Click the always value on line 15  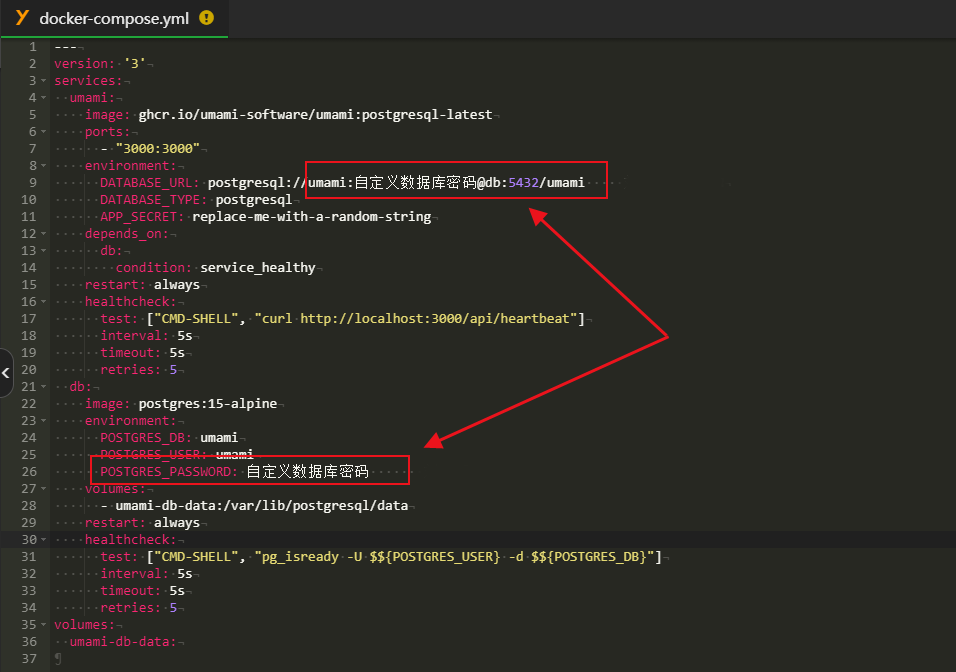pyautogui.click(x=177, y=285)
